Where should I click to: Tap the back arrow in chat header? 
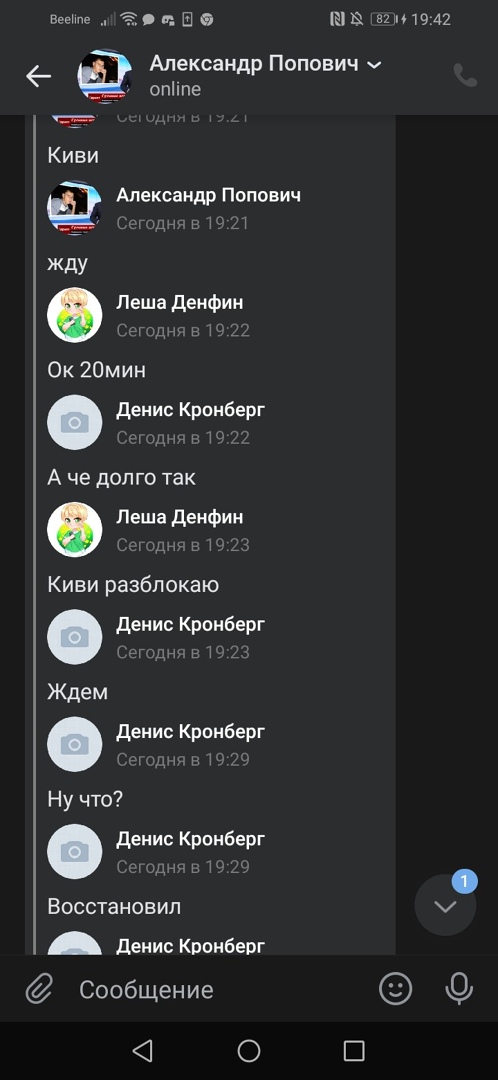39,76
